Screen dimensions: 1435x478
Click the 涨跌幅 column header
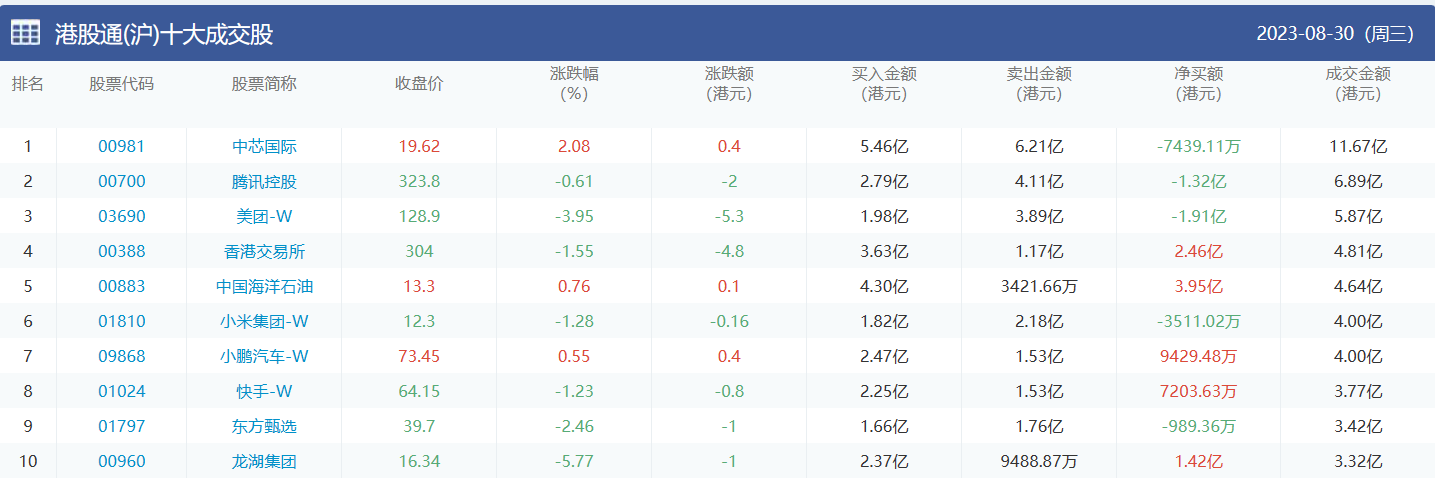(x=574, y=84)
